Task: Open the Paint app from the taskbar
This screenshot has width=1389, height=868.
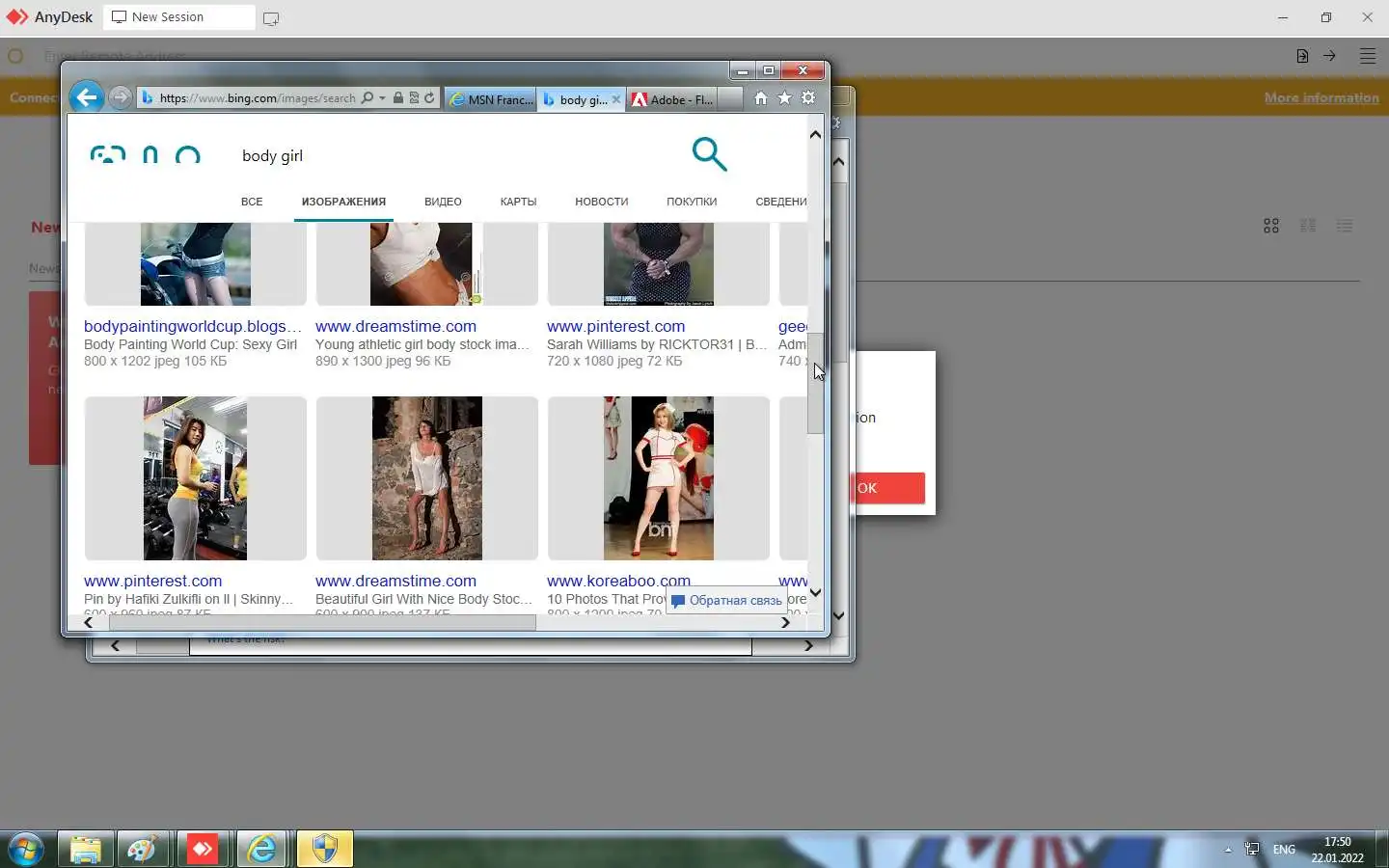Action: coord(144,849)
